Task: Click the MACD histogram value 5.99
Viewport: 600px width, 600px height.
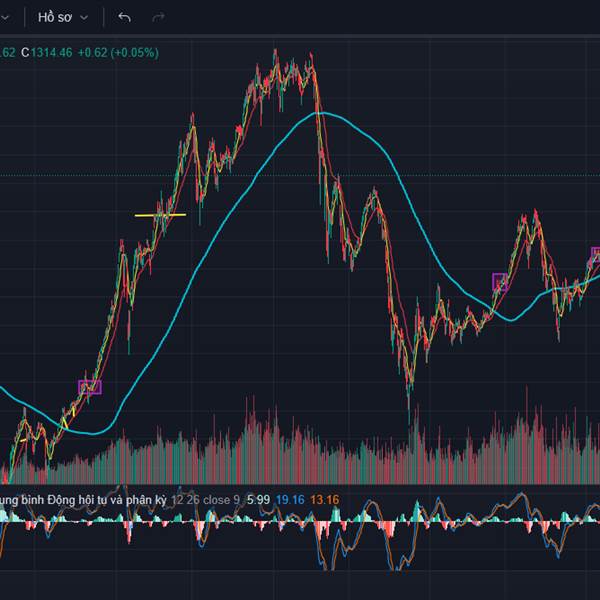Action: click(258, 500)
